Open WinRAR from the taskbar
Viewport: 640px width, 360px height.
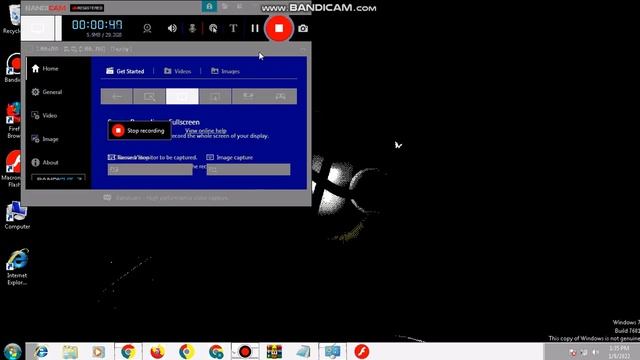(274, 351)
